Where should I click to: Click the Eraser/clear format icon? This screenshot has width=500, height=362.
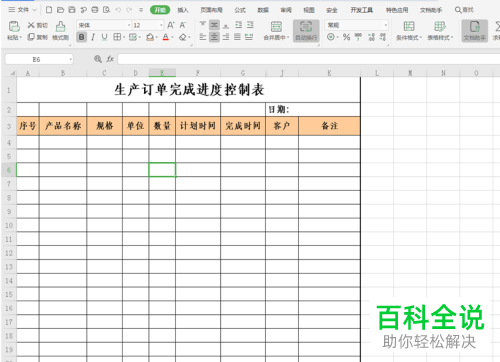point(183,37)
